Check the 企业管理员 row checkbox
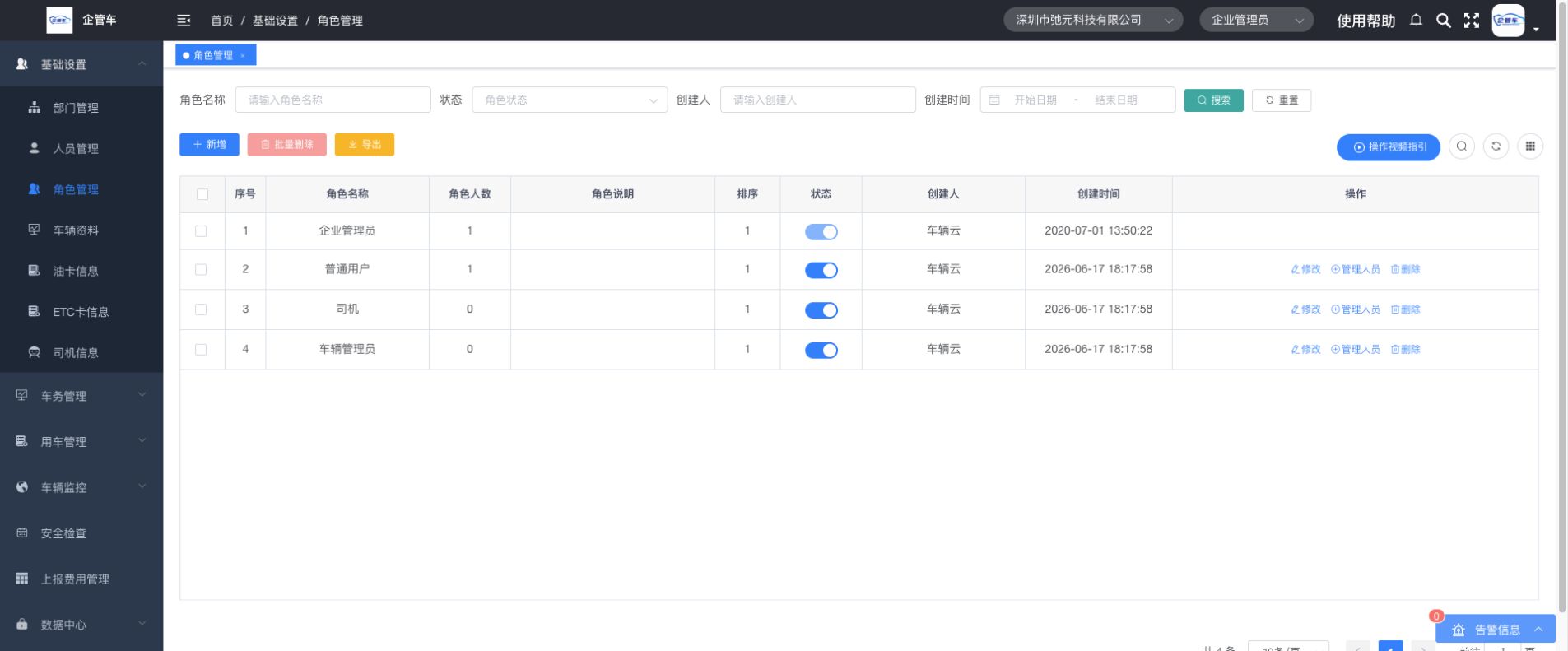This screenshot has height=651, width=1568. tap(201, 231)
